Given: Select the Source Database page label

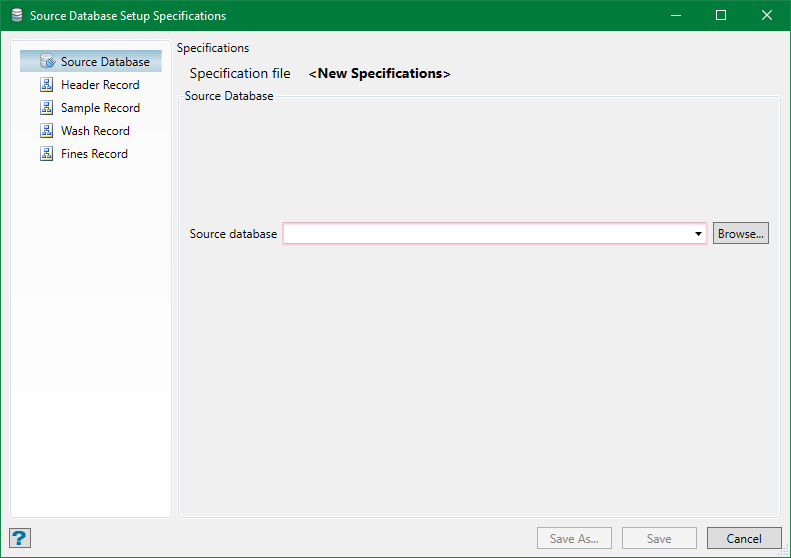Looking at the screenshot, I should 105,62.
